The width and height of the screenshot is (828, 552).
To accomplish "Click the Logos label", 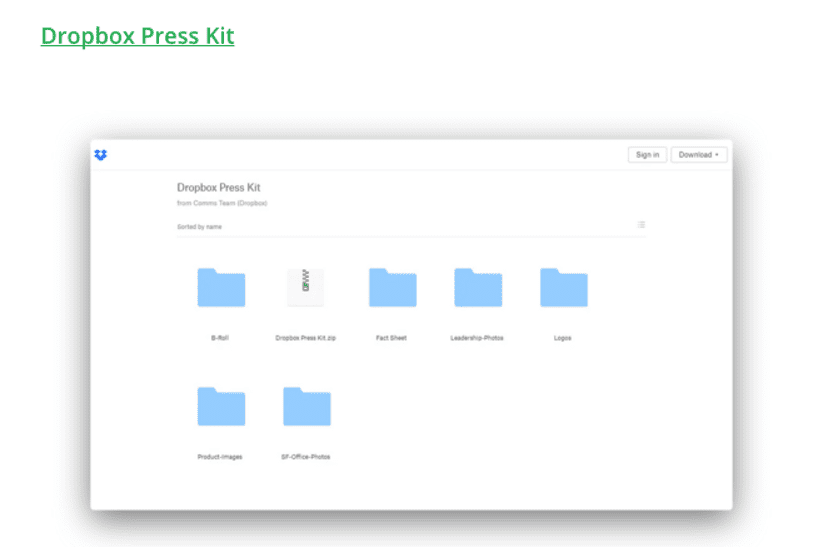I will point(562,338).
